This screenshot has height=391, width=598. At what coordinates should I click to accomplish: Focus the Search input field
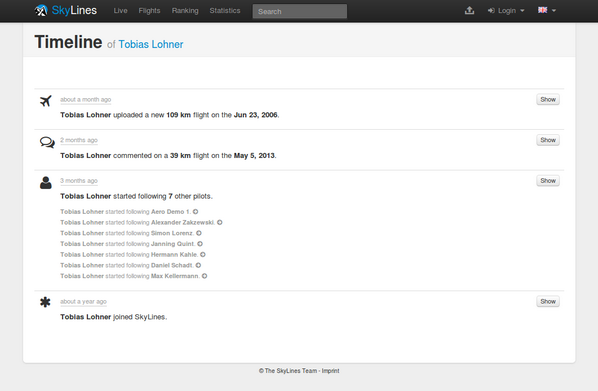click(300, 11)
